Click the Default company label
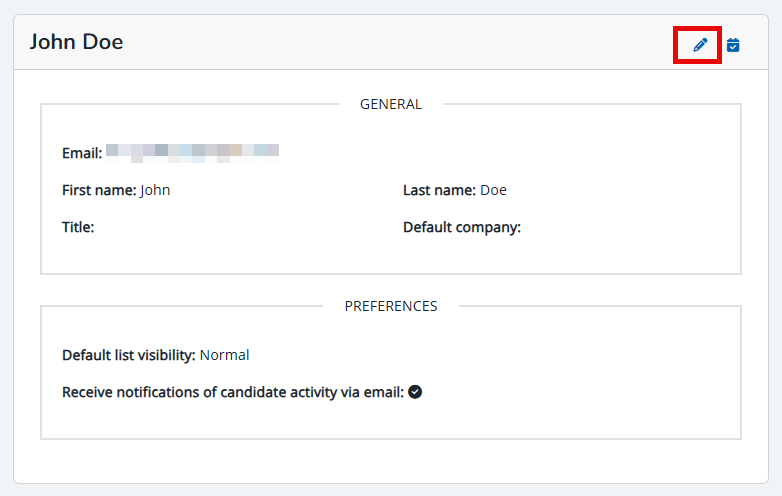The width and height of the screenshot is (782, 496). pyautogui.click(x=462, y=227)
